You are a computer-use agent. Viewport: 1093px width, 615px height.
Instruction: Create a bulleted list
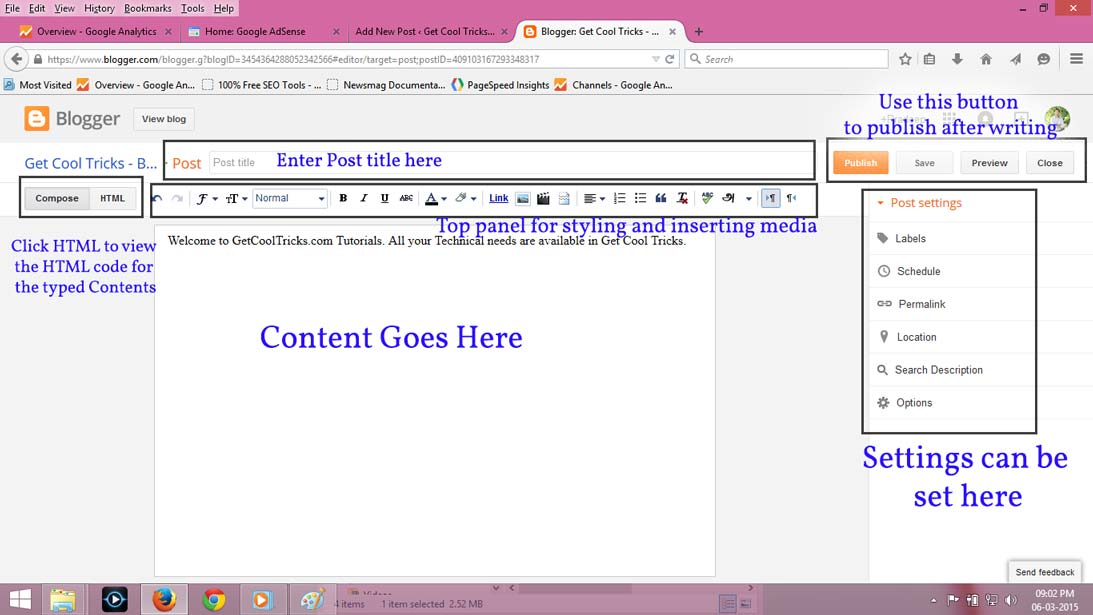click(x=640, y=198)
